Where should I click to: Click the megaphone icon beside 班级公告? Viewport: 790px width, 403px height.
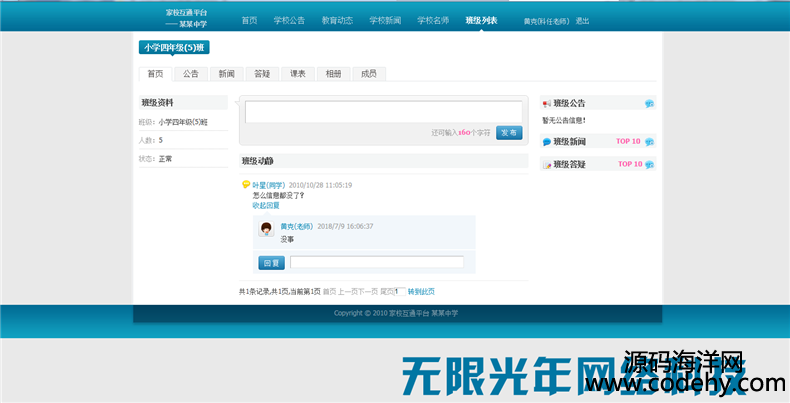pyautogui.click(x=547, y=104)
